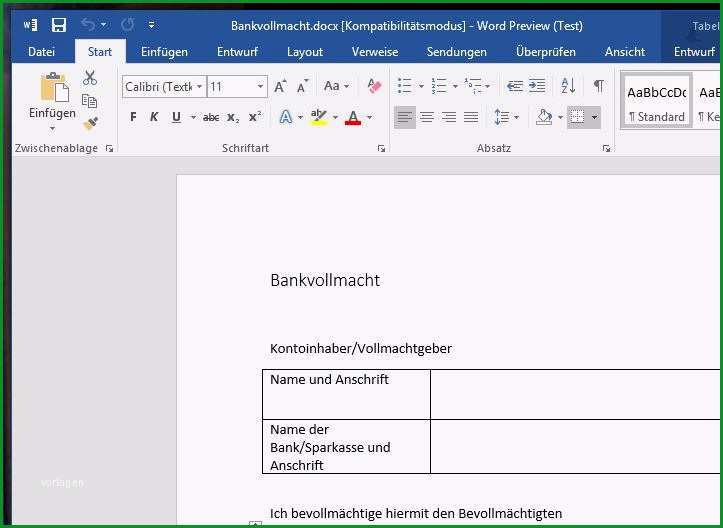Click empty cell beside Name und Anschrift
Image resolution: width=723 pixels, height=528 pixels.
point(575,394)
